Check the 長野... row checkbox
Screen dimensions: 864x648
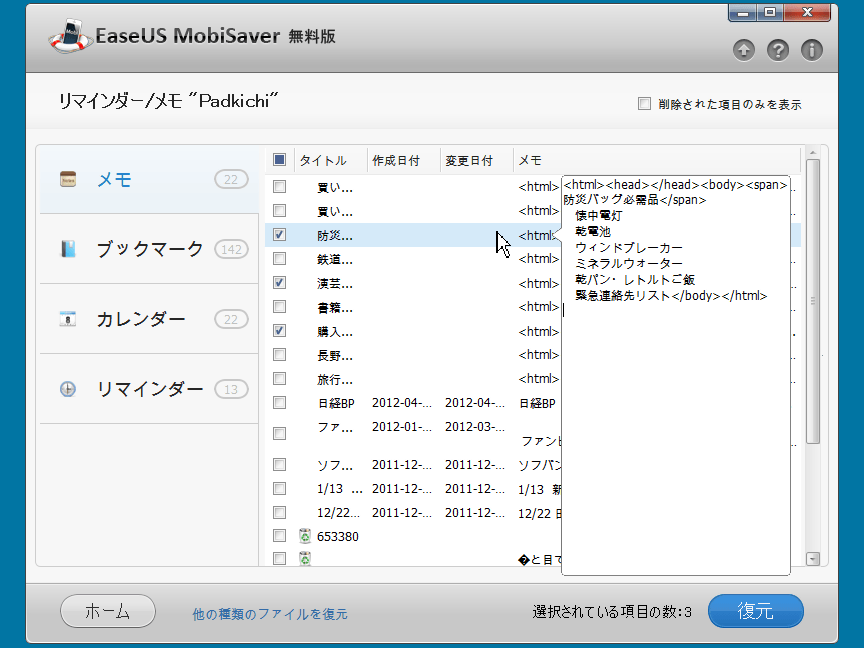click(x=279, y=354)
